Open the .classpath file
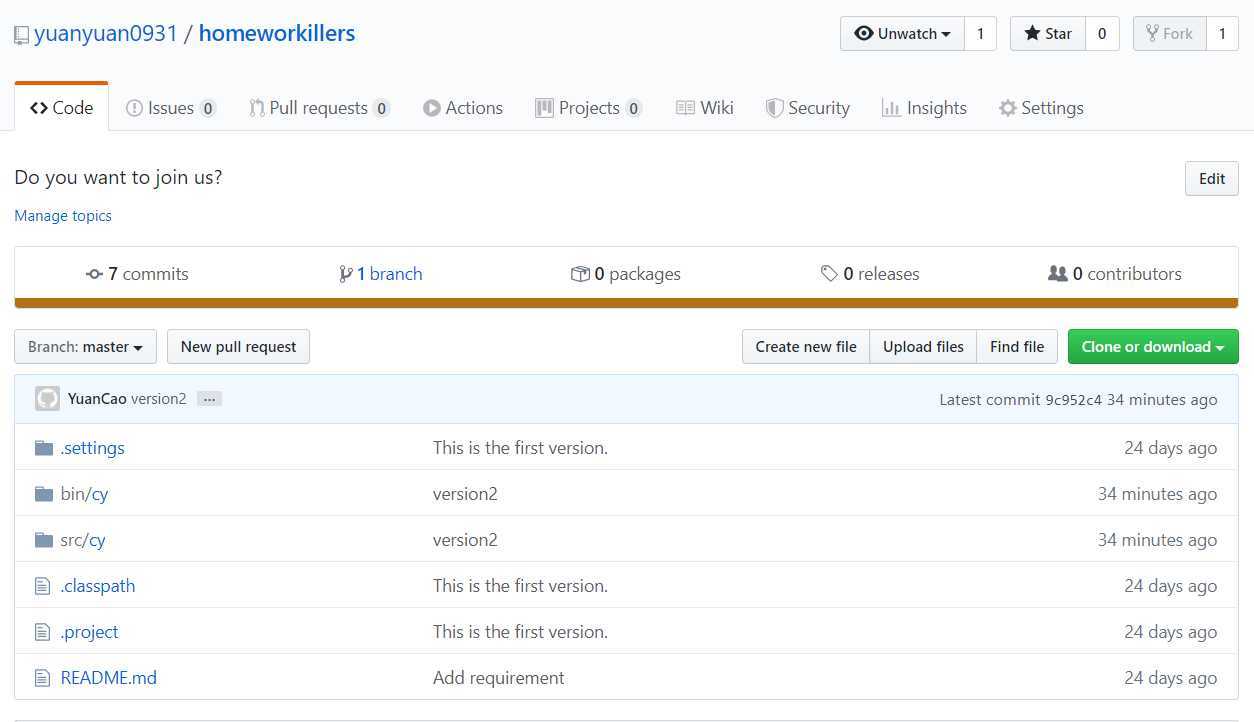 (x=97, y=586)
